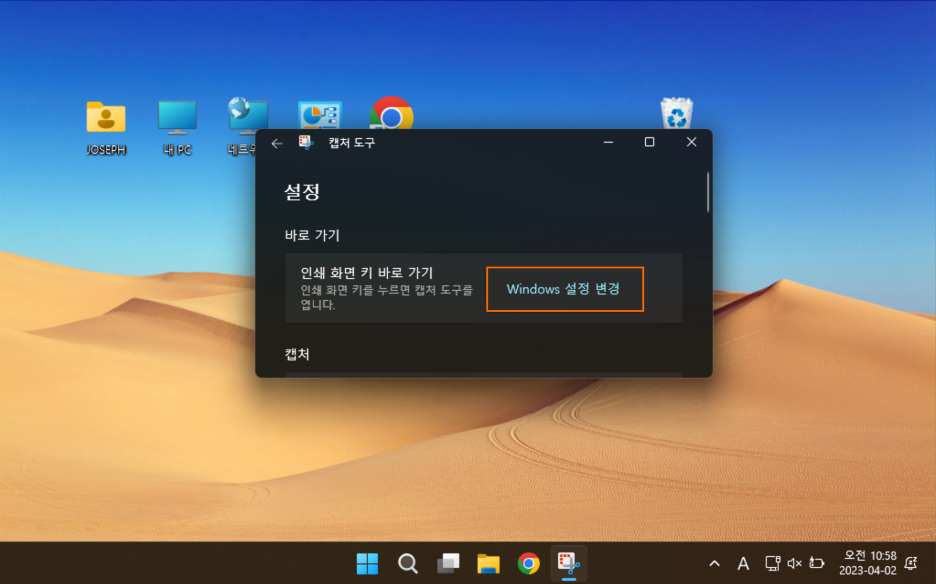
Task: Open the notification bell icon
Action: pos(911,563)
